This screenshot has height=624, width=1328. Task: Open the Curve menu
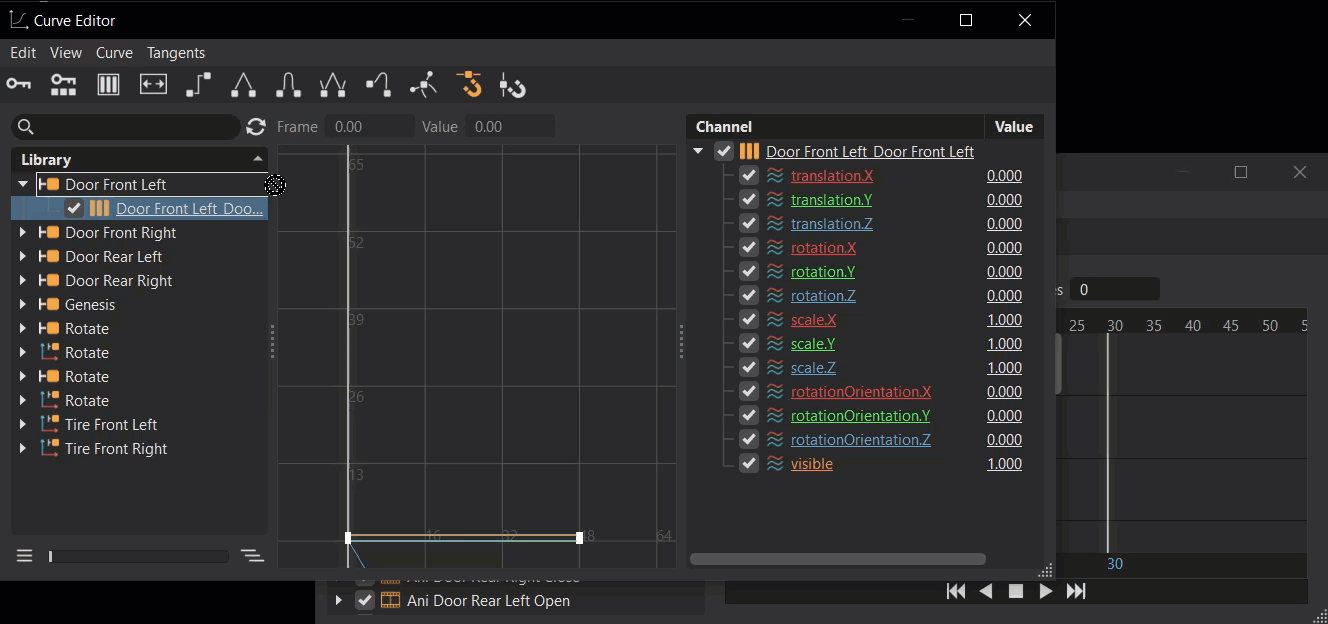(x=114, y=52)
